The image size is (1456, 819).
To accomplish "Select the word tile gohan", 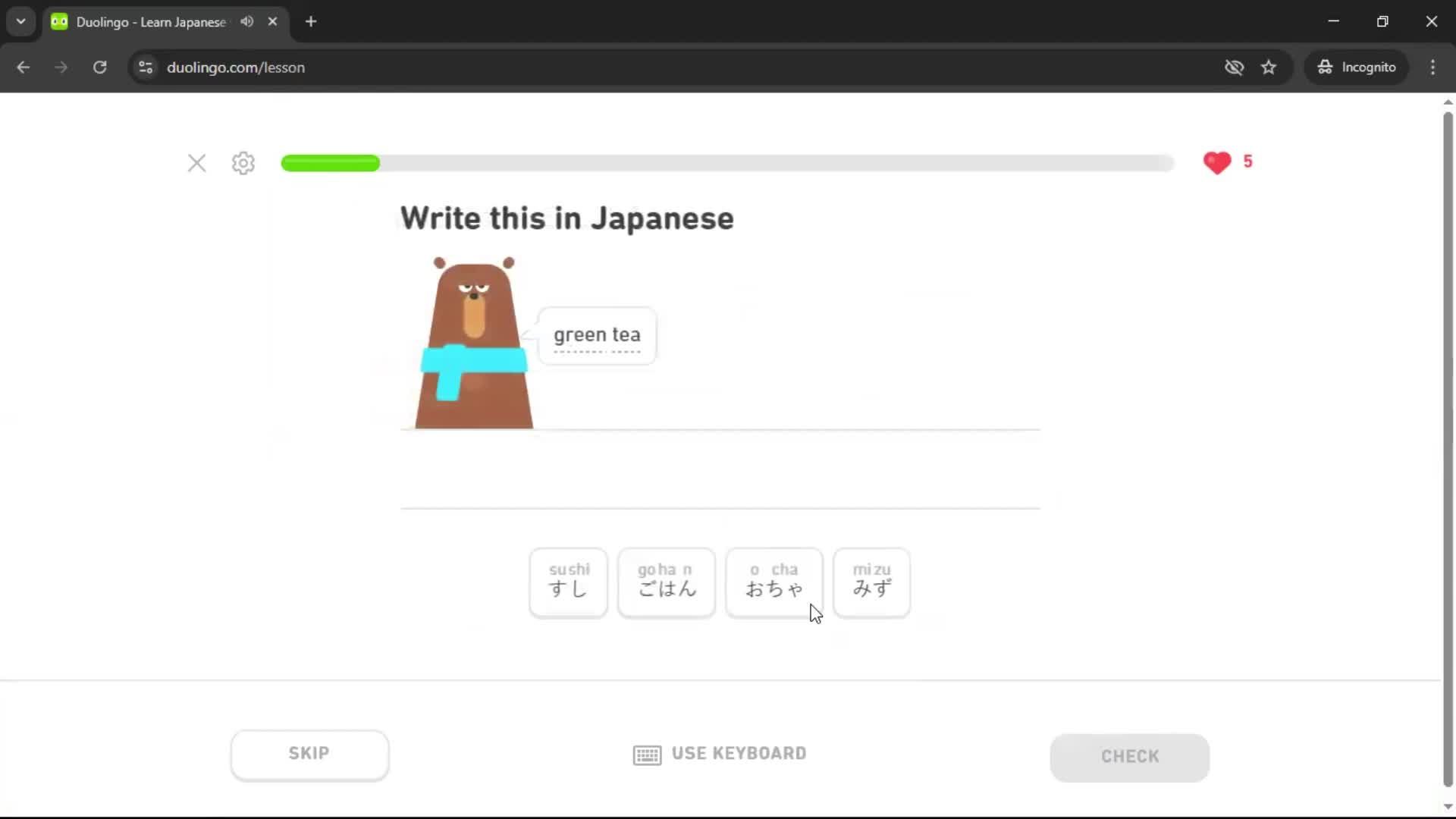I will click(x=666, y=582).
